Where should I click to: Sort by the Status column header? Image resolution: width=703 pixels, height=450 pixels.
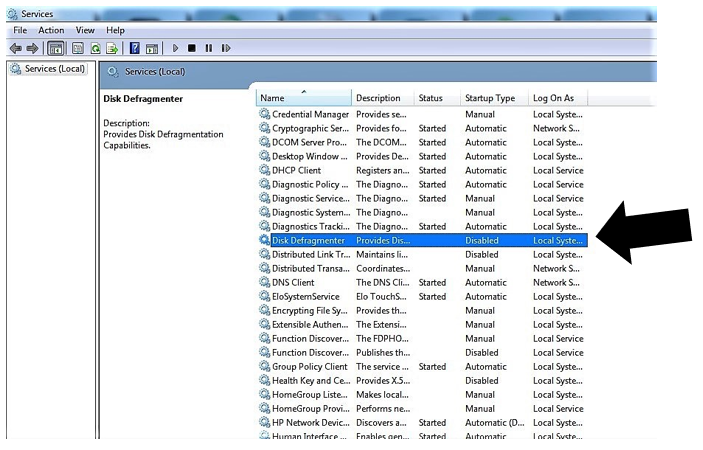point(430,98)
